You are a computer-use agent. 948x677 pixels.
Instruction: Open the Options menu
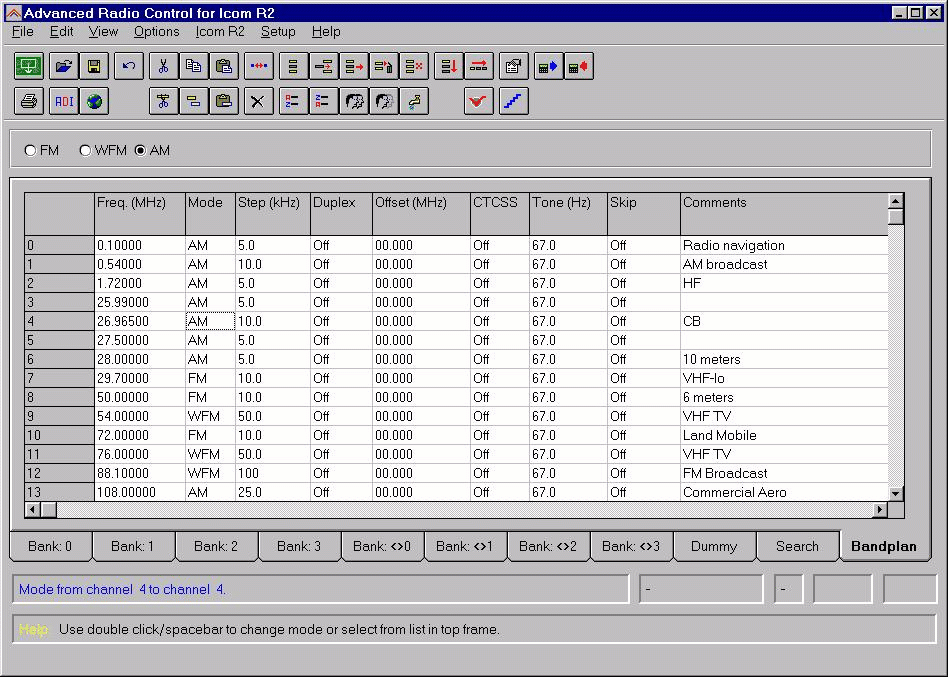coord(157,31)
